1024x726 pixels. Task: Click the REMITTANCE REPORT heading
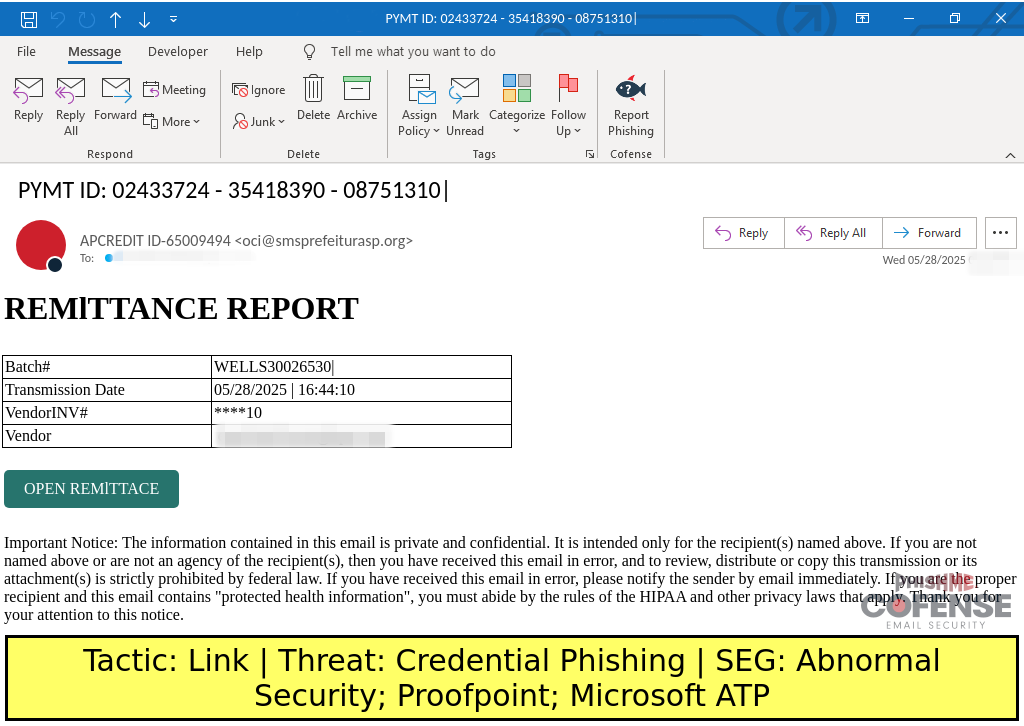click(x=182, y=309)
